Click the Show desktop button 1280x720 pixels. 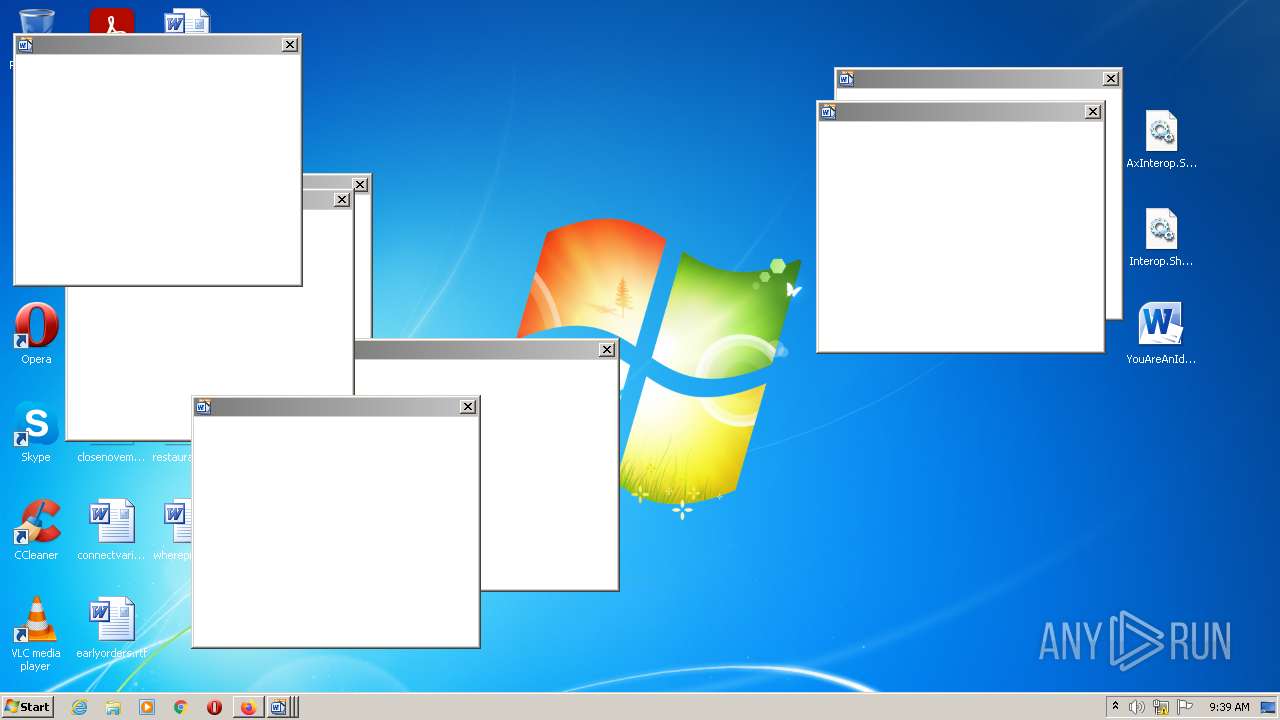[x=1269, y=707]
